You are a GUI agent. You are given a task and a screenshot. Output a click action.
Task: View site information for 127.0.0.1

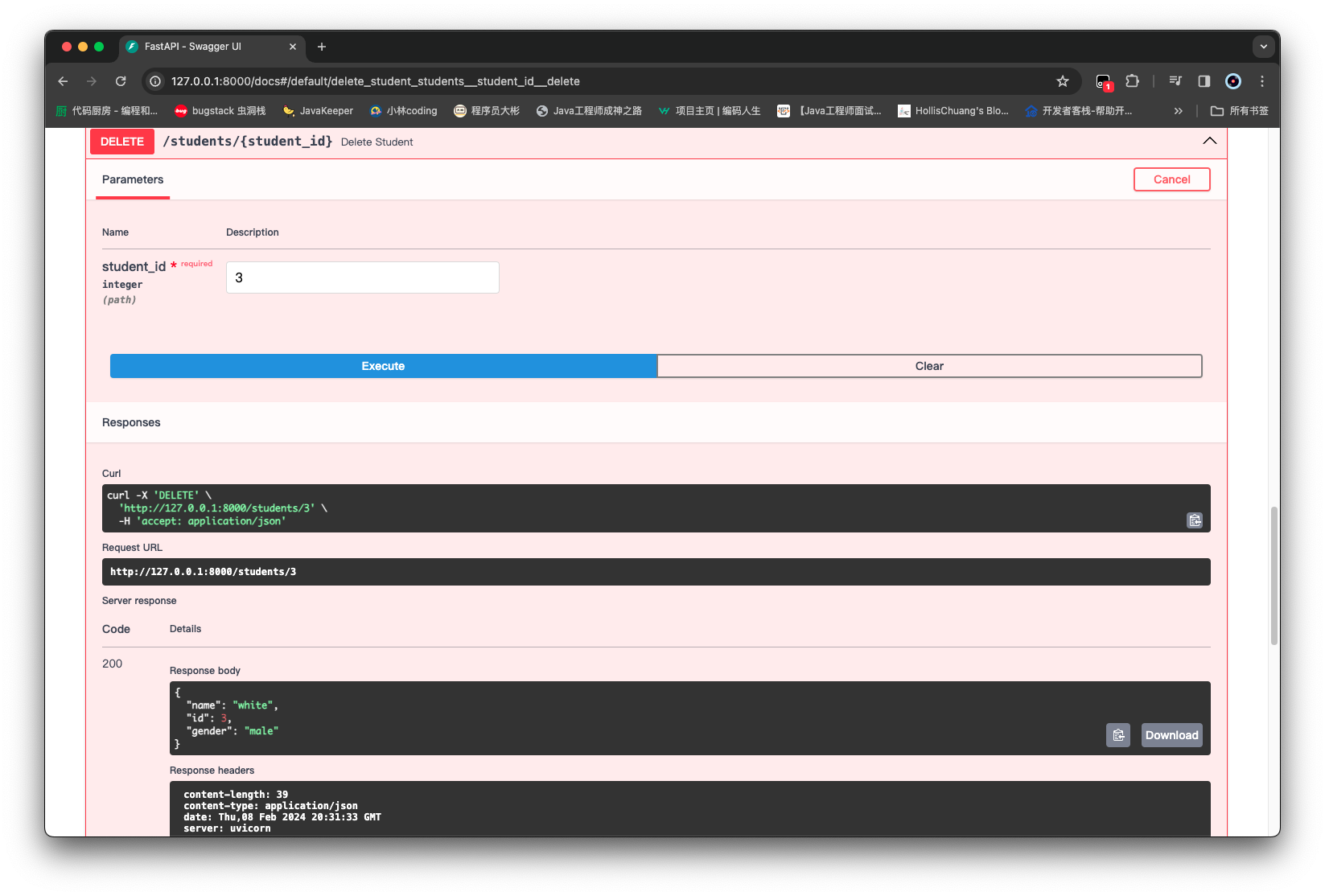tap(155, 81)
